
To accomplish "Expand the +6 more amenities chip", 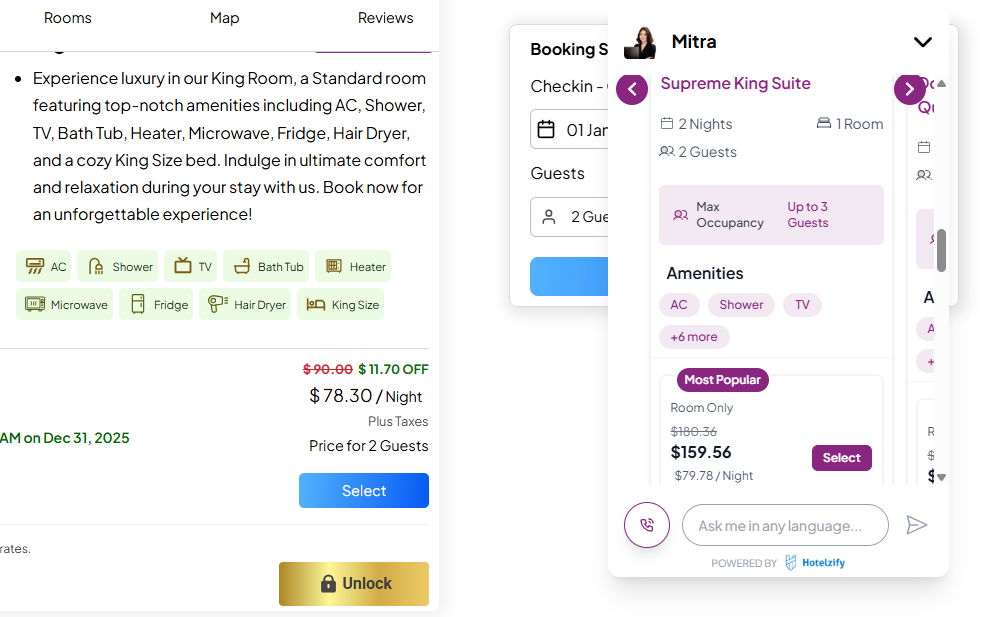I will point(694,337).
